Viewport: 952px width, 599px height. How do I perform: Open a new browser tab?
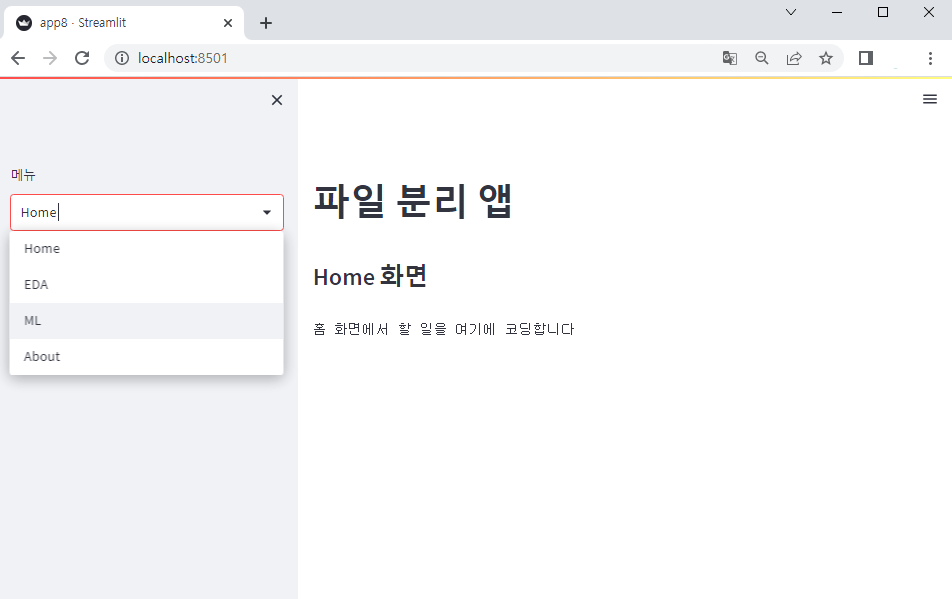[265, 23]
